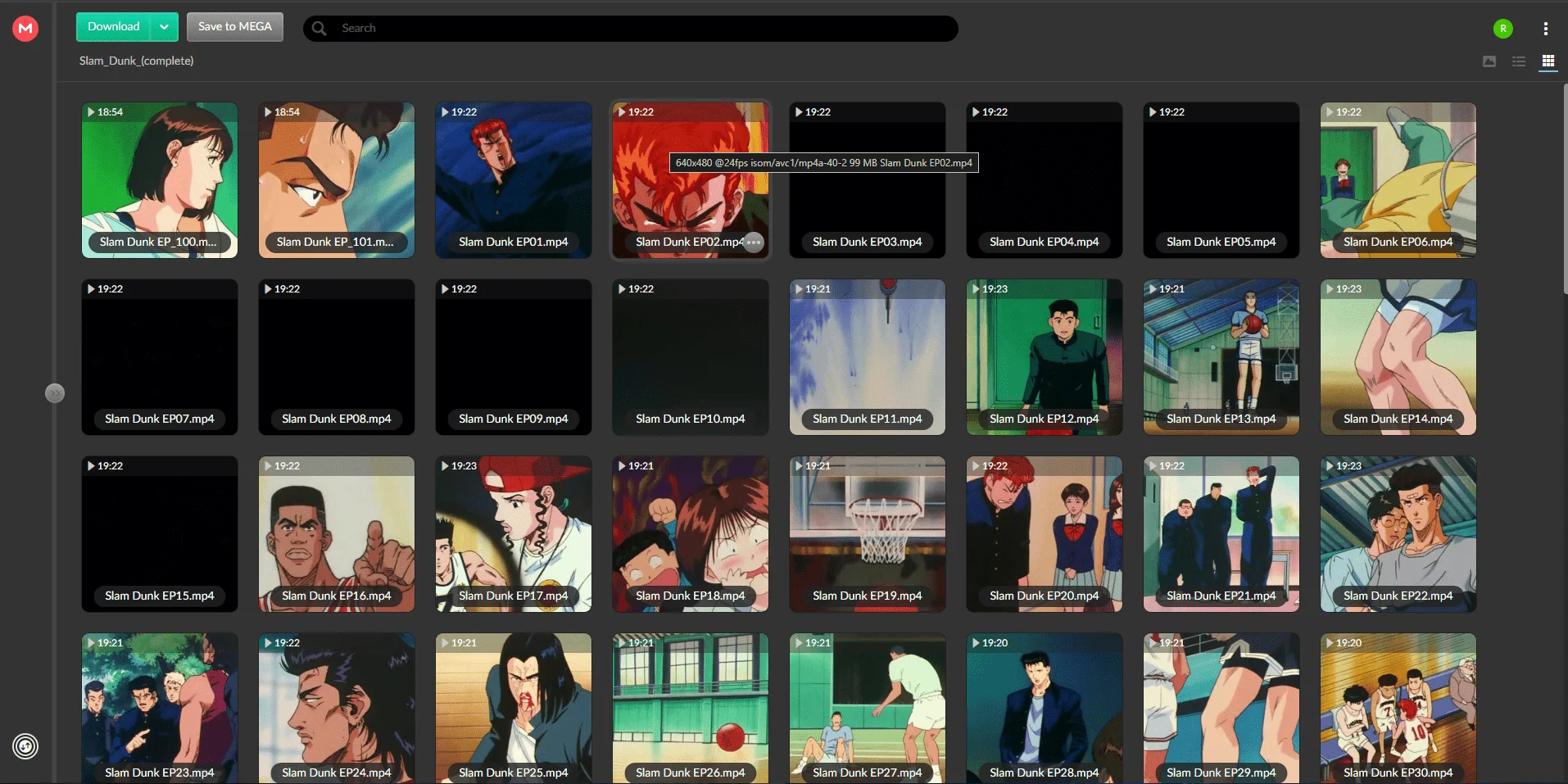The image size is (1568, 784).
Task: Click the MEGA logo icon
Action: 25,29
